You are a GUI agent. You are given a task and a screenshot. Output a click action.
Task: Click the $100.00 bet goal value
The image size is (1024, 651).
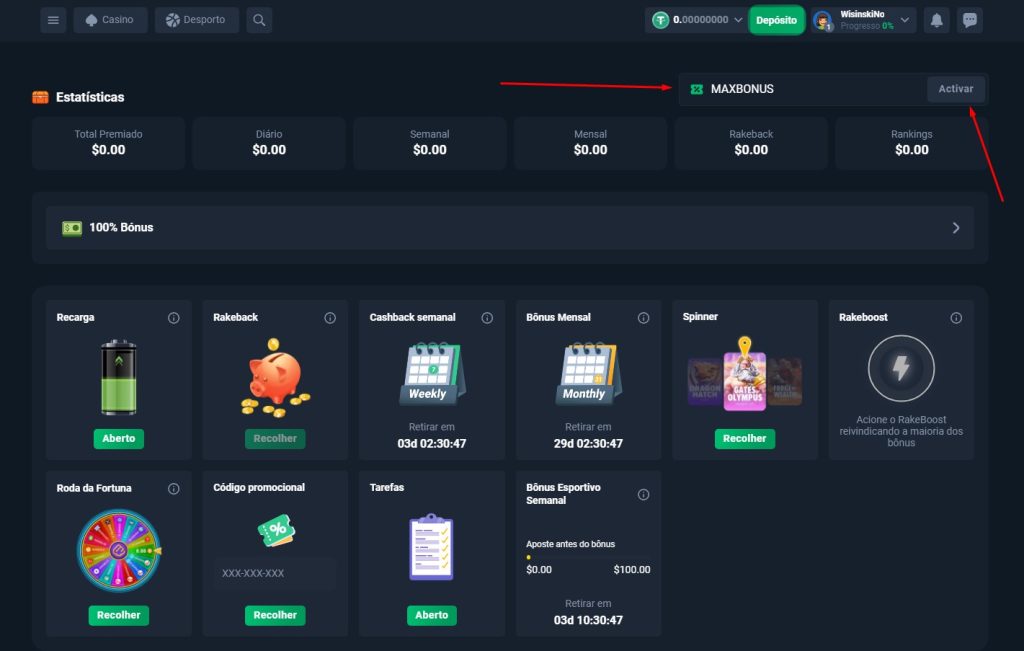[x=632, y=570]
